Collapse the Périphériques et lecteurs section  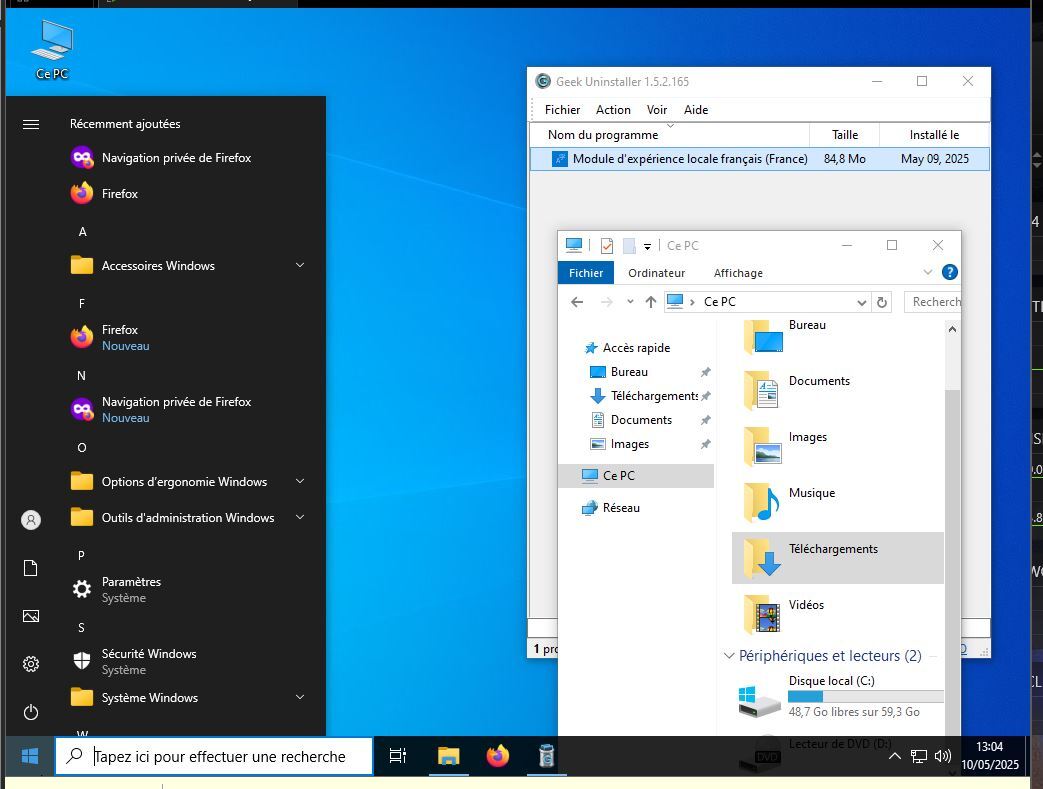pyautogui.click(x=729, y=656)
